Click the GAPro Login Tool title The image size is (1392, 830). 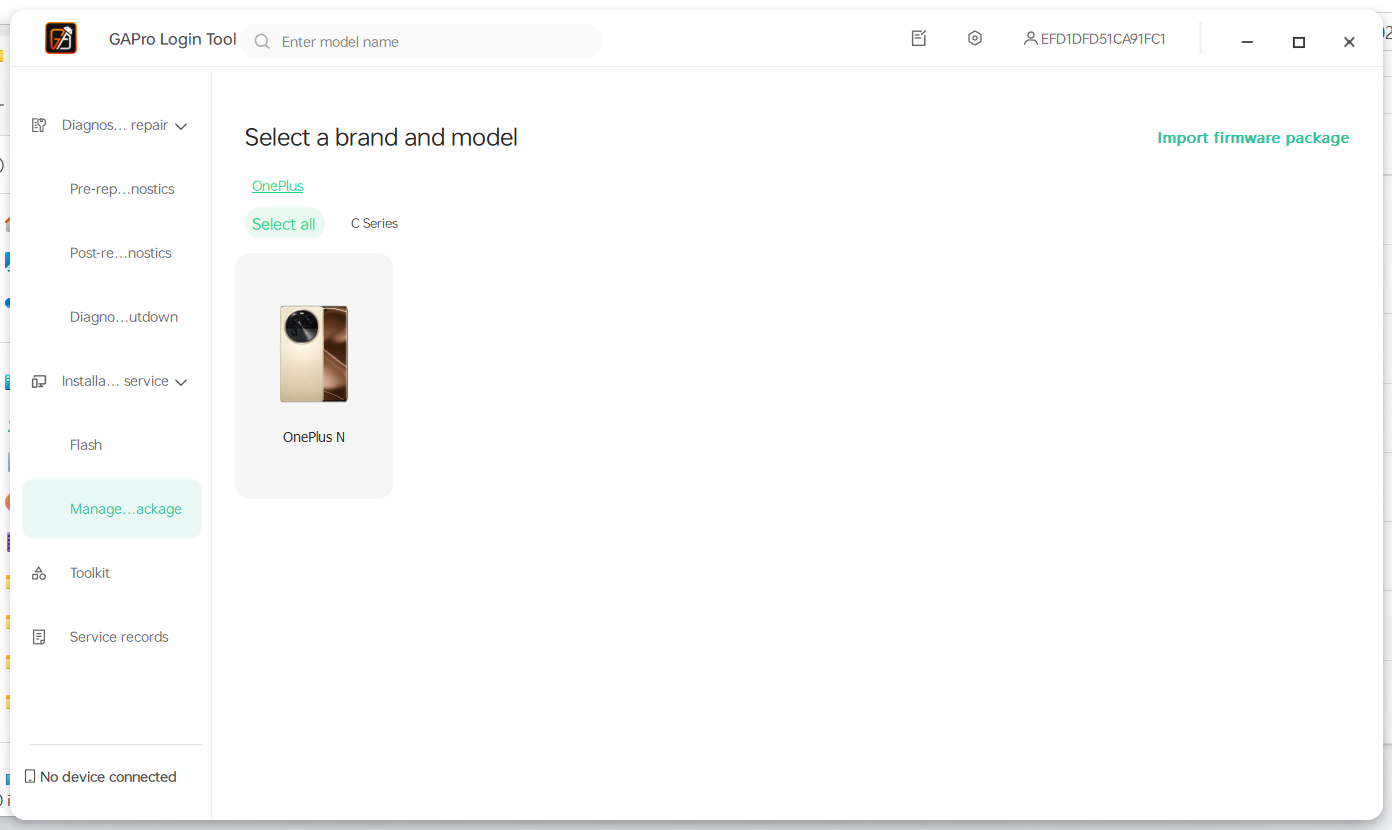click(x=173, y=39)
